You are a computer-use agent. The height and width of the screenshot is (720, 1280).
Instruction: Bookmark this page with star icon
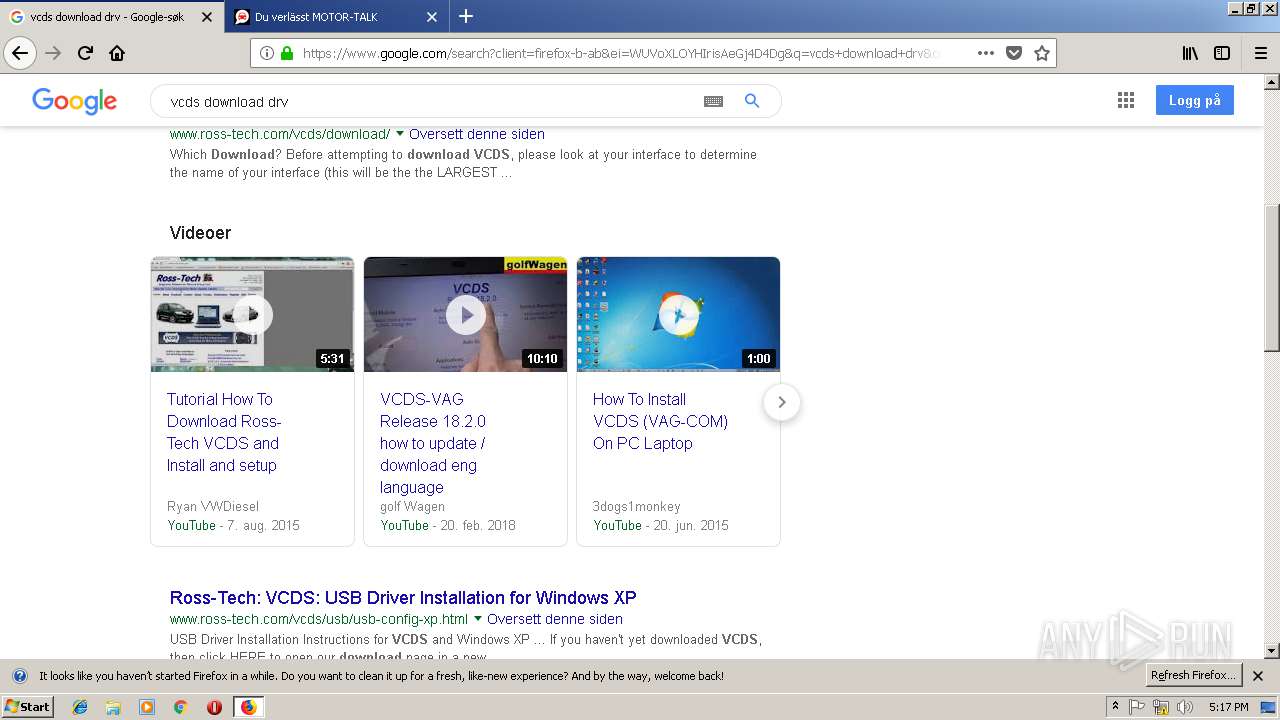[1042, 53]
